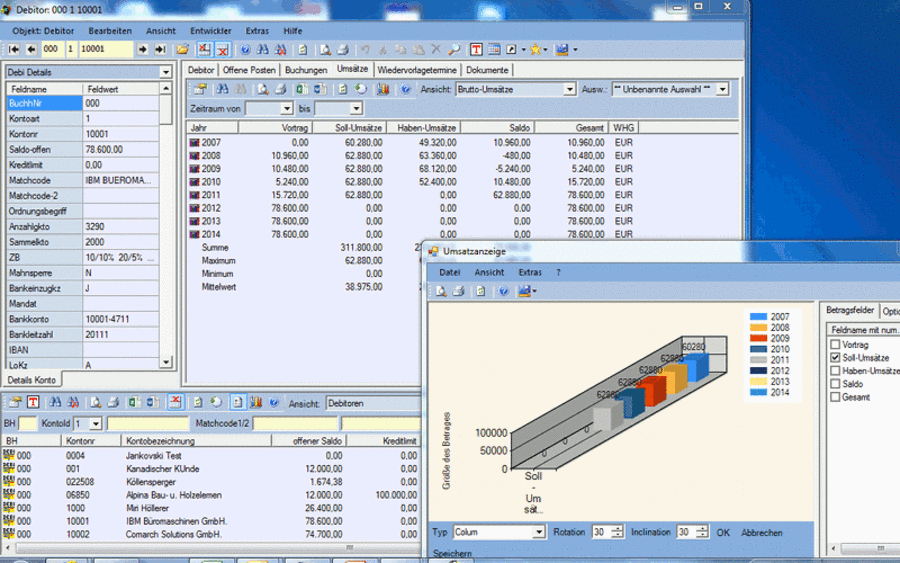Open the KontoId dropdown
This screenshot has height=563, width=900.
(95, 424)
